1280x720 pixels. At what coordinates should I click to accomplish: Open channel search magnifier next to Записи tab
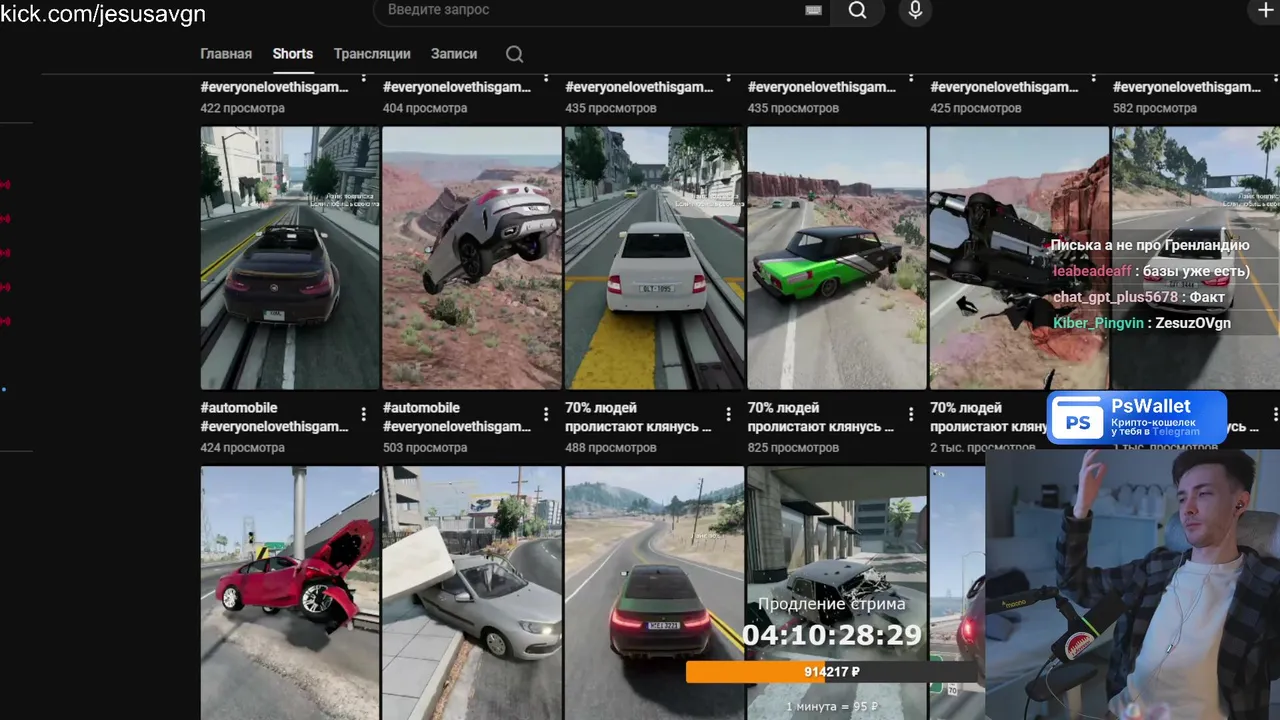point(514,54)
